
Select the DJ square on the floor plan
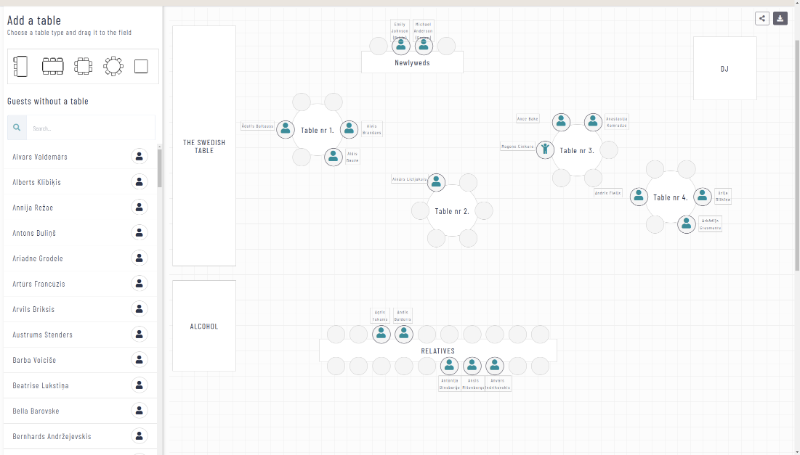coord(724,69)
